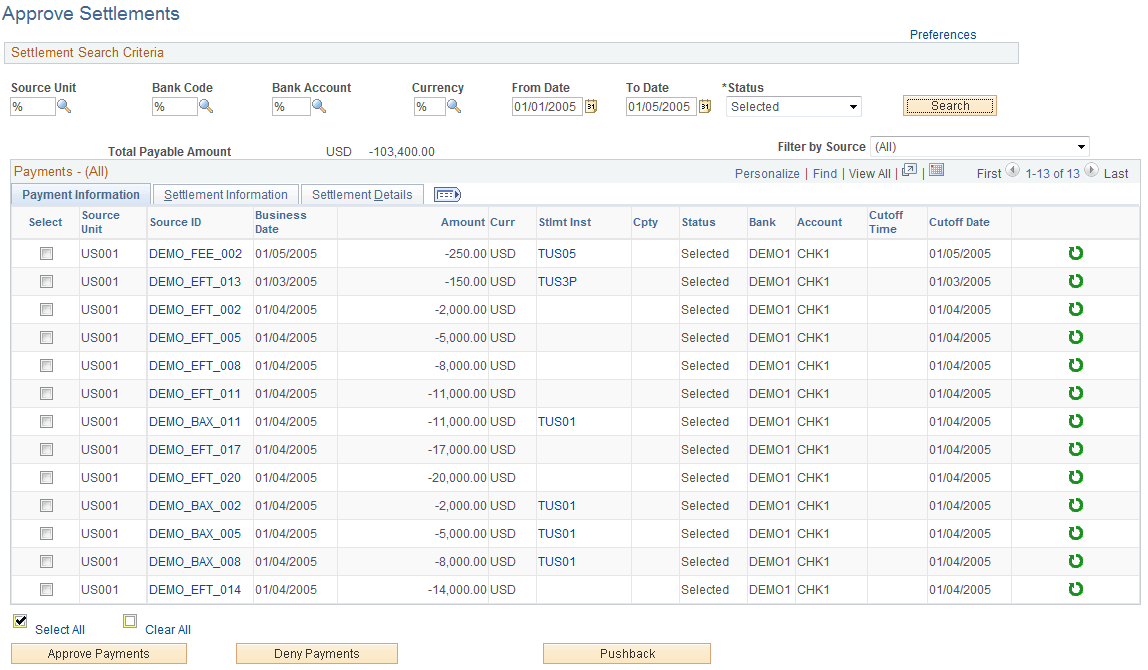Expand the Filter by Source dropdown
Screen dimensions: 1148x670
pos(980,146)
